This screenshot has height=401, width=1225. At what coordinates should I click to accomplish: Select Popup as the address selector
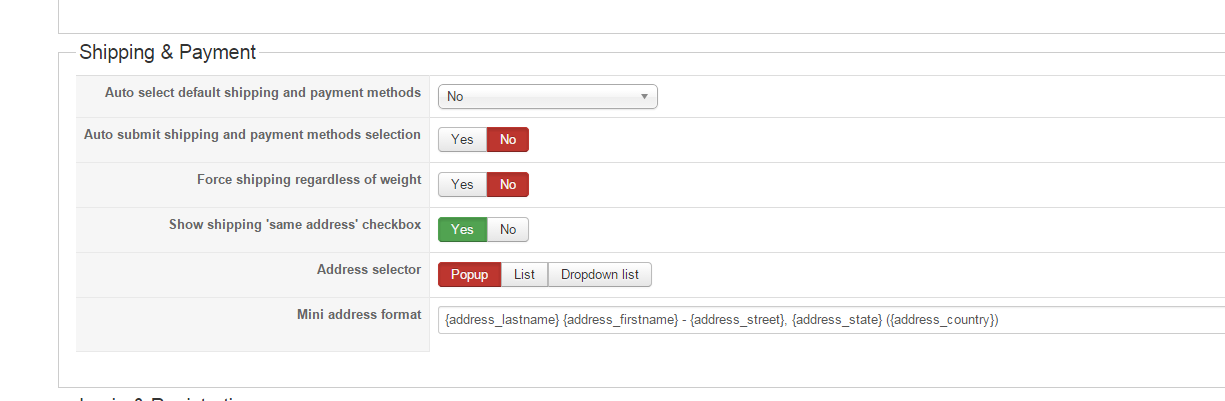click(x=469, y=275)
